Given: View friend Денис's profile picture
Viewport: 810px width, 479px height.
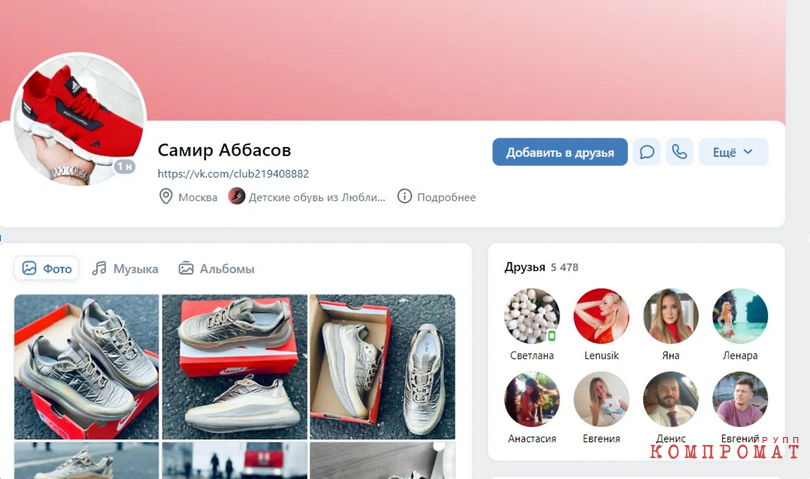Looking at the screenshot, I should pos(671,399).
